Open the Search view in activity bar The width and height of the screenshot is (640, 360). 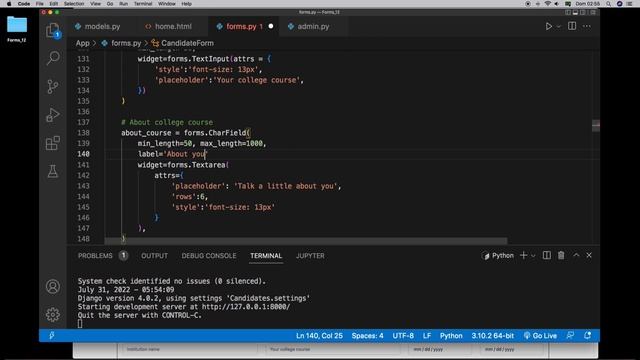point(53,58)
